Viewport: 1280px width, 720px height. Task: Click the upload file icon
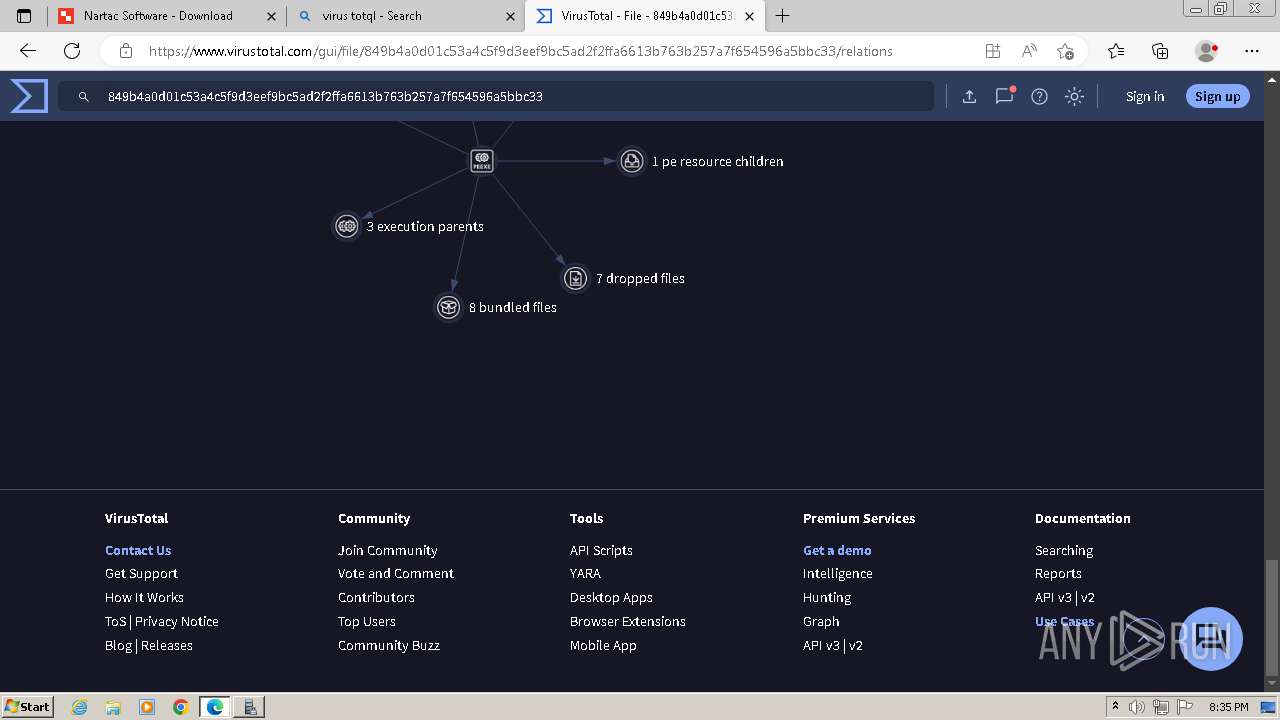tap(969, 96)
